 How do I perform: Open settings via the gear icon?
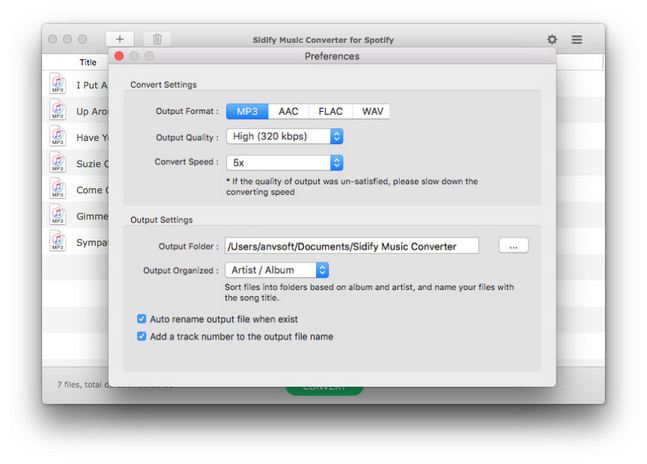point(552,39)
